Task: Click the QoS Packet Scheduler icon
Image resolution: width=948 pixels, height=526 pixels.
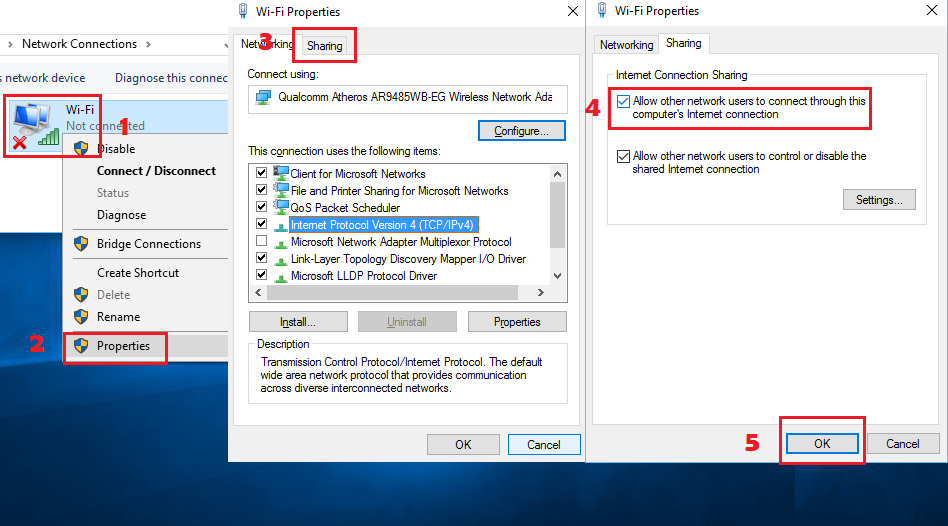Action: pyautogui.click(x=281, y=207)
